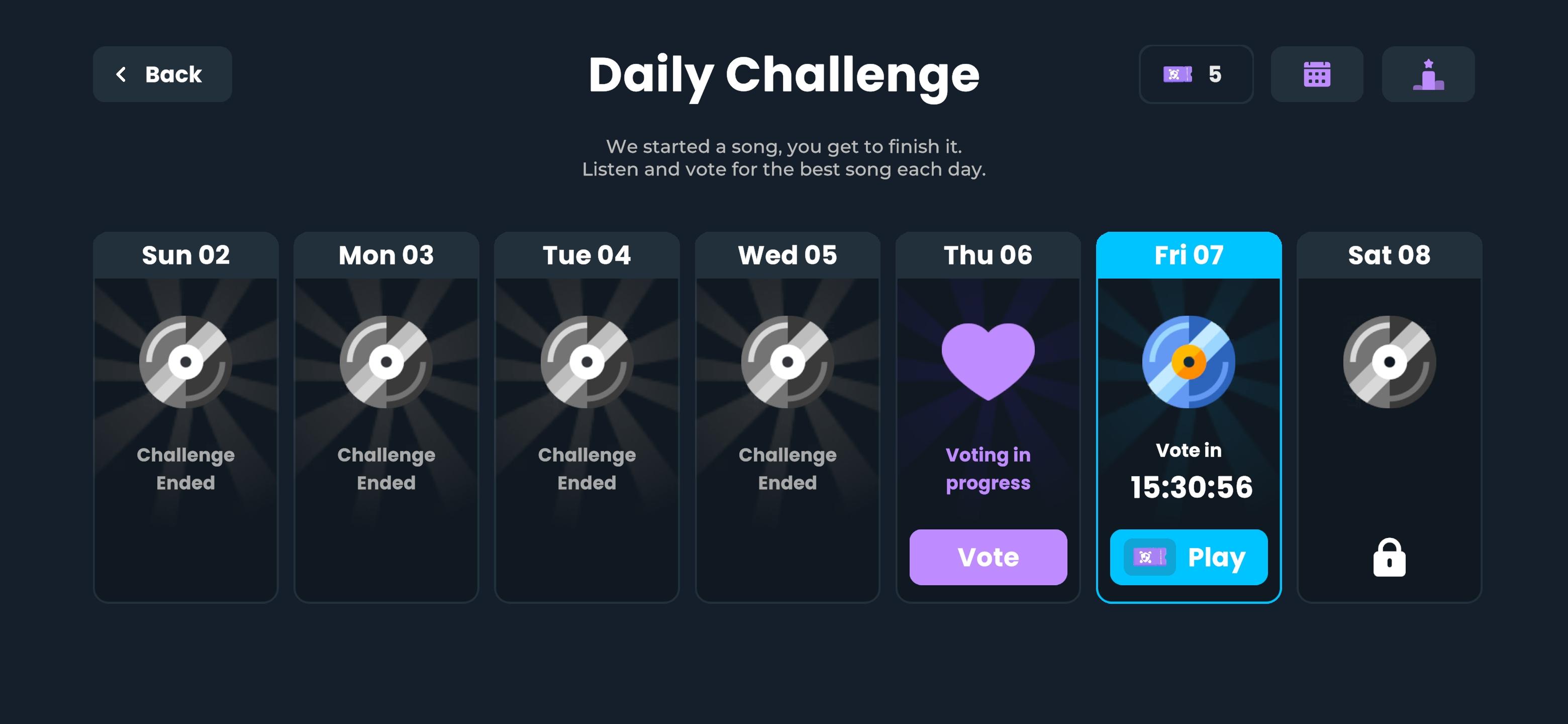
Task: Select the Thu 06 day header
Action: tap(988, 255)
